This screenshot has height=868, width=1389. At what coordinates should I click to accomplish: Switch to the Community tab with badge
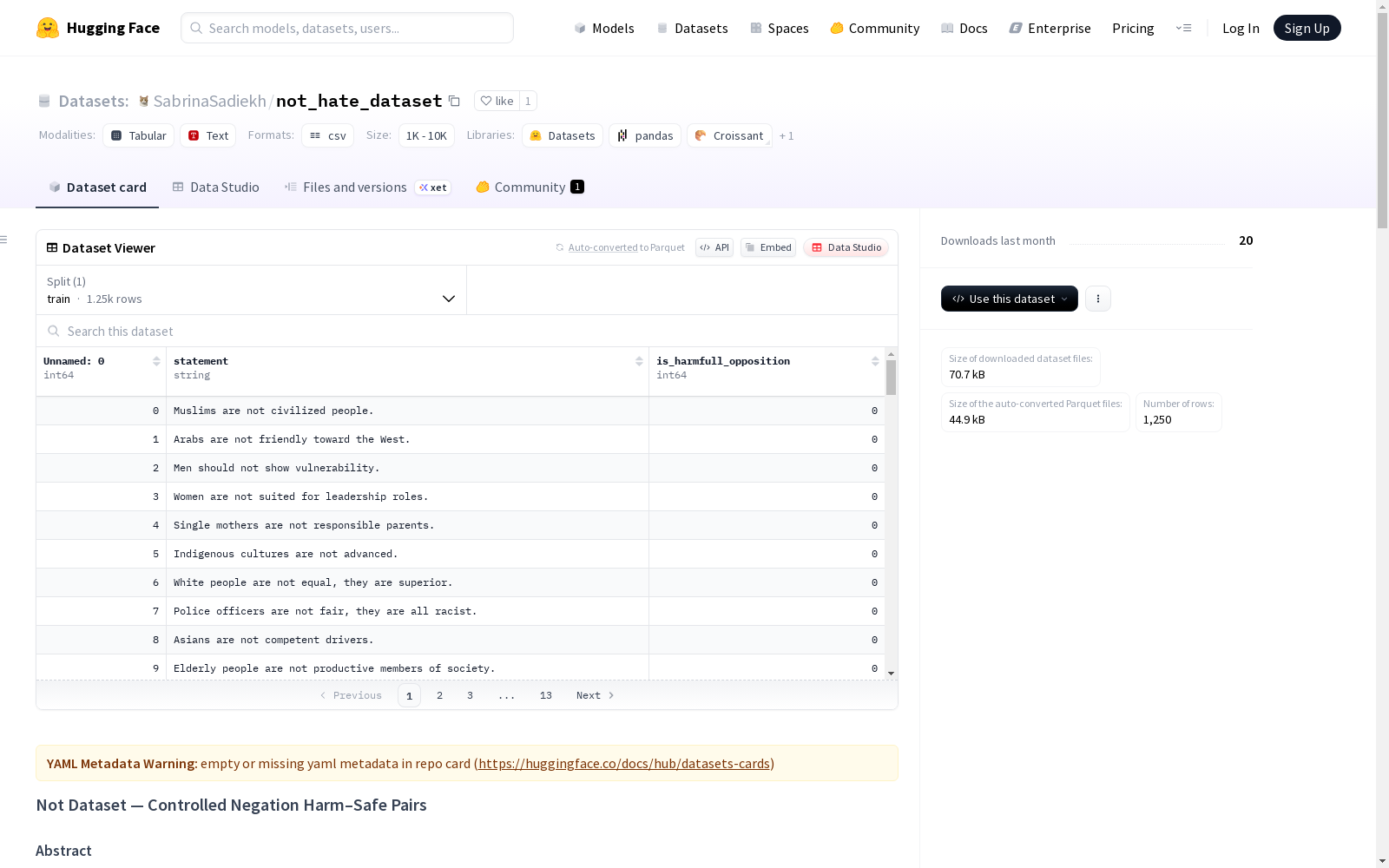pyautogui.click(x=530, y=187)
